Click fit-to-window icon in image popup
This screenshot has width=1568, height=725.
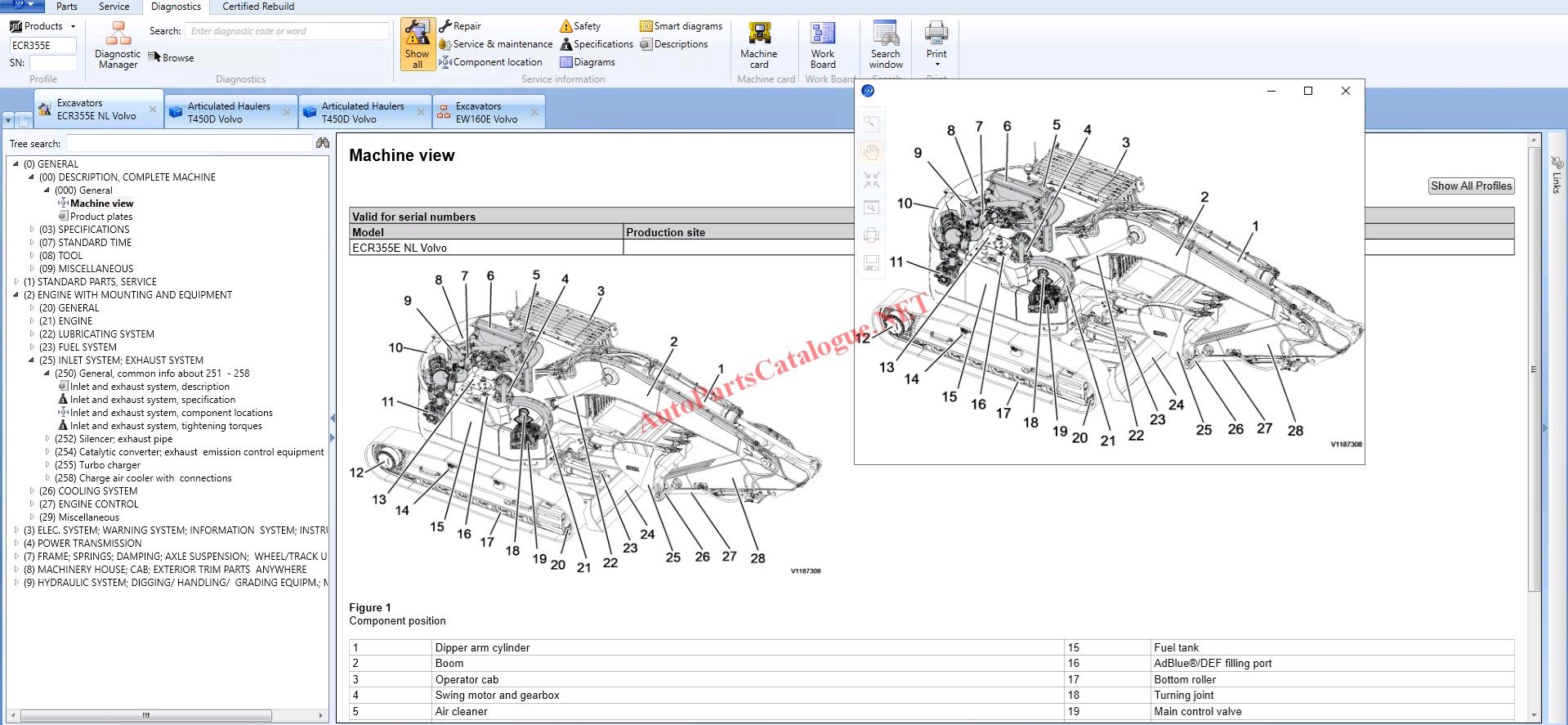[872, 179]
